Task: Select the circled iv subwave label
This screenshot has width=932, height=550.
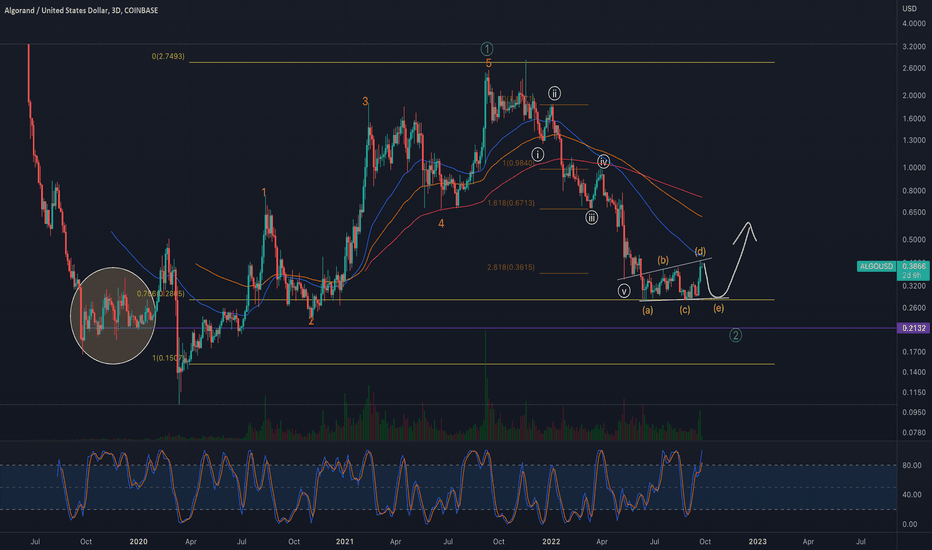Action: pos(603,162)
